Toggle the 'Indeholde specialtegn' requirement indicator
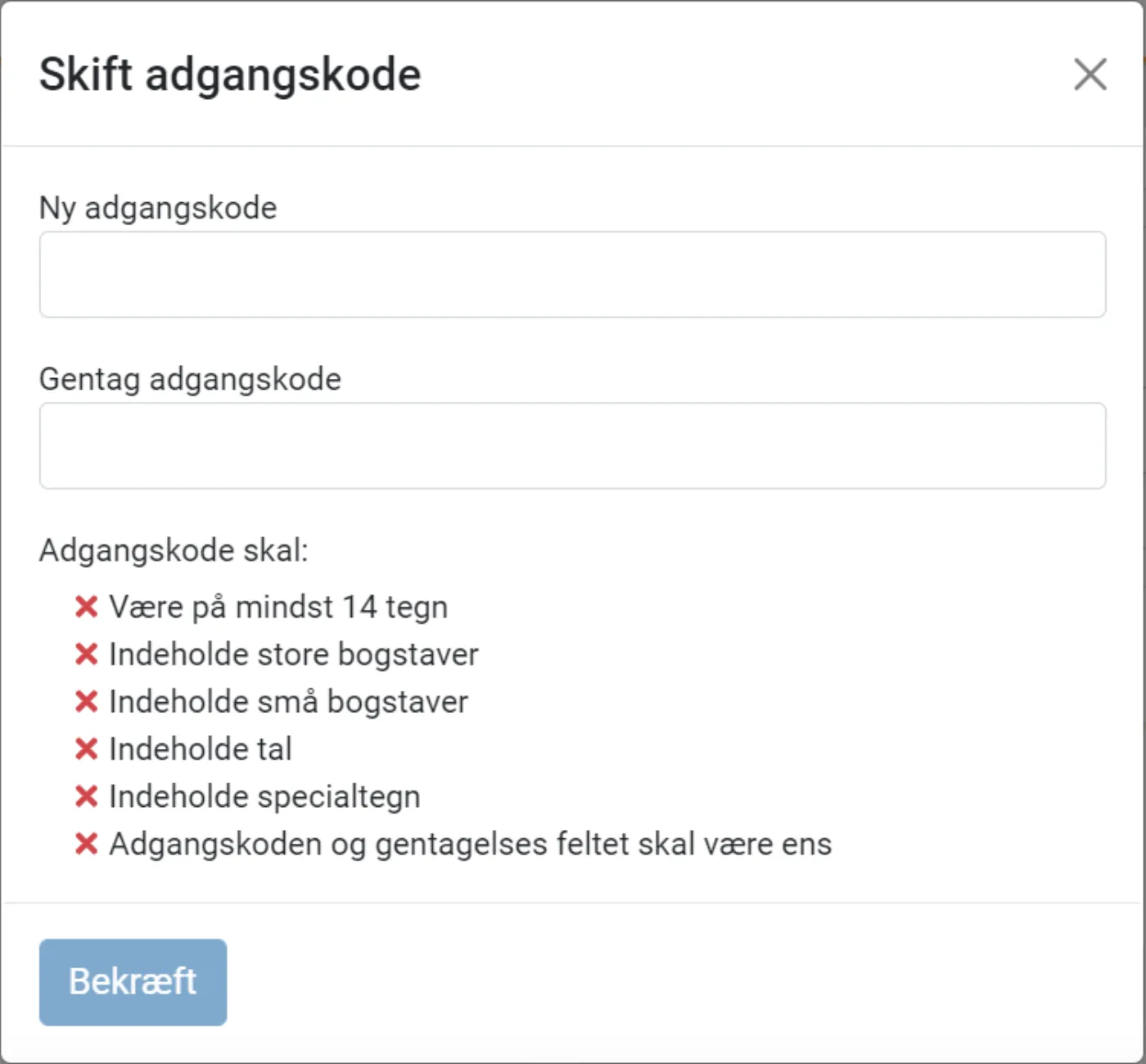1146x1064 pixels. pos(87,796)
